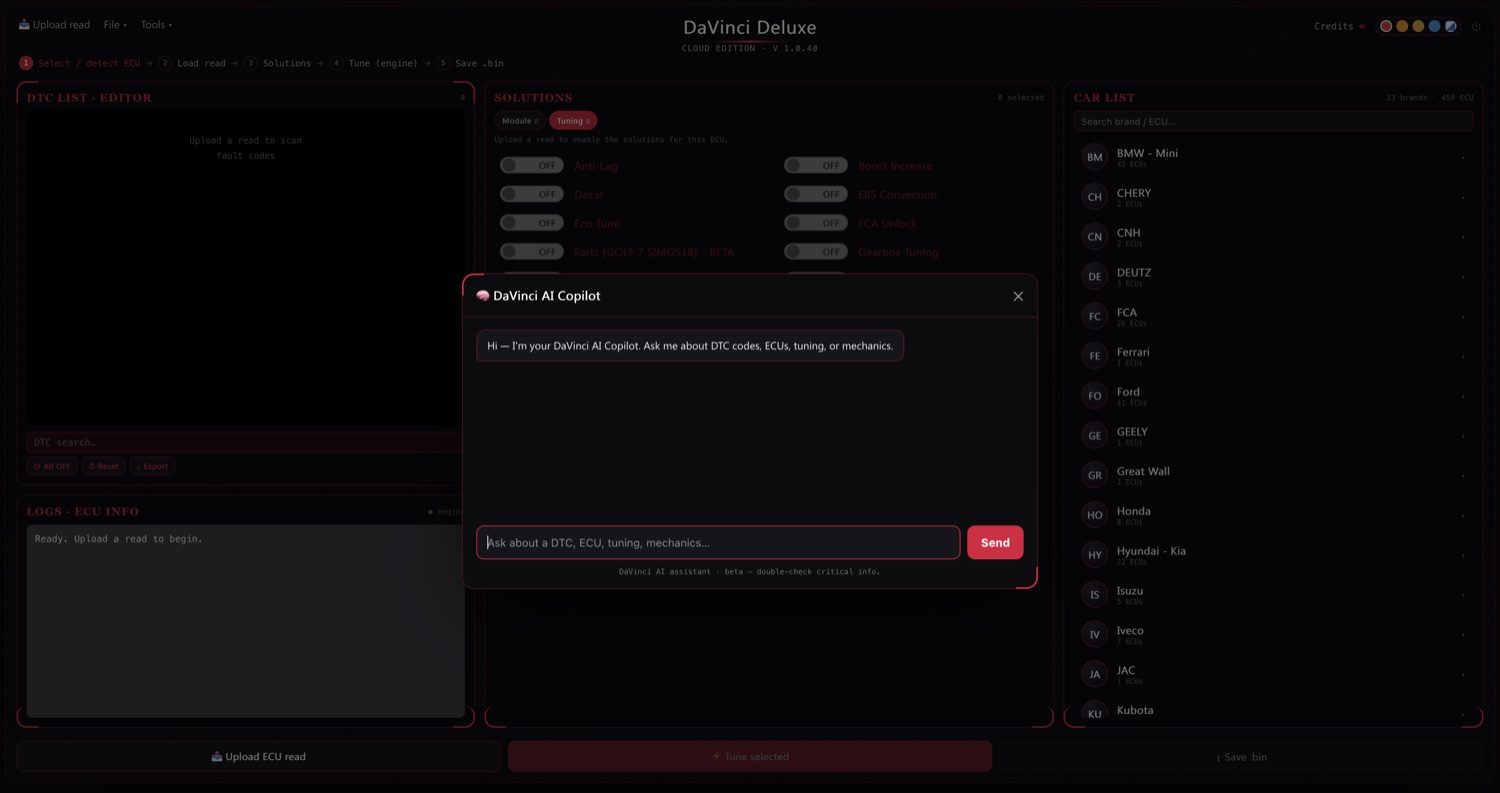Viewport: 1500px width, 793px height.
Task: Enable the E85 Conversion switch
Action: 815,195
